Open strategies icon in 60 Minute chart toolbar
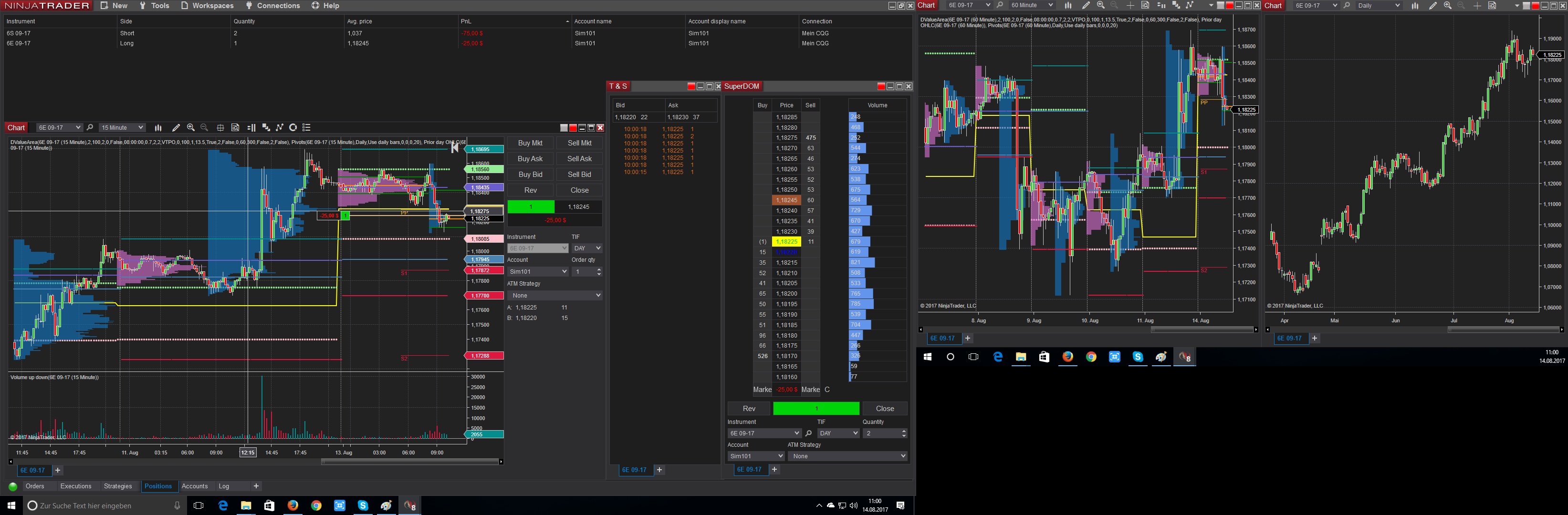The height and width of the screenshot is (515, 1568). [x=1190, y=5]
